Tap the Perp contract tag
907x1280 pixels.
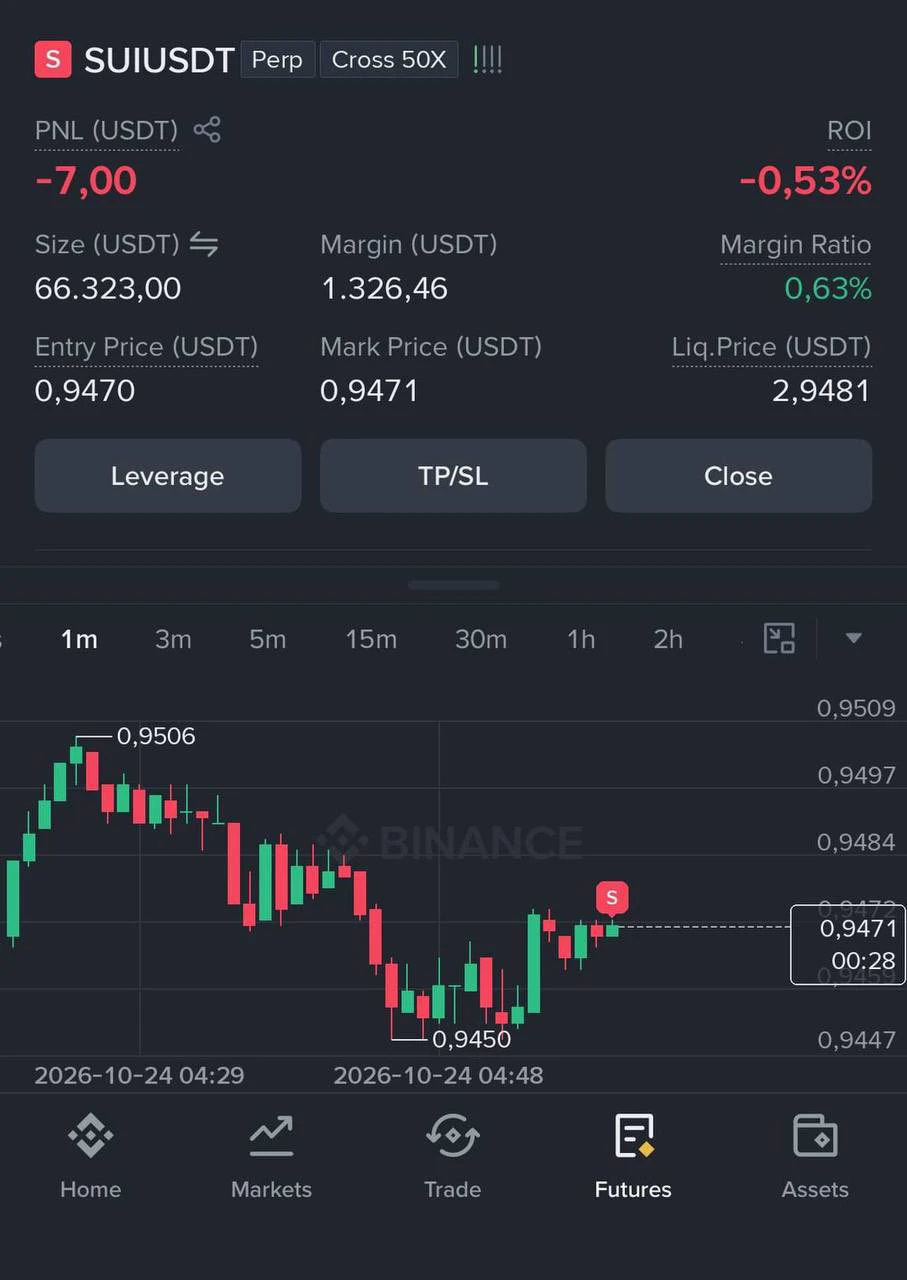278,60
